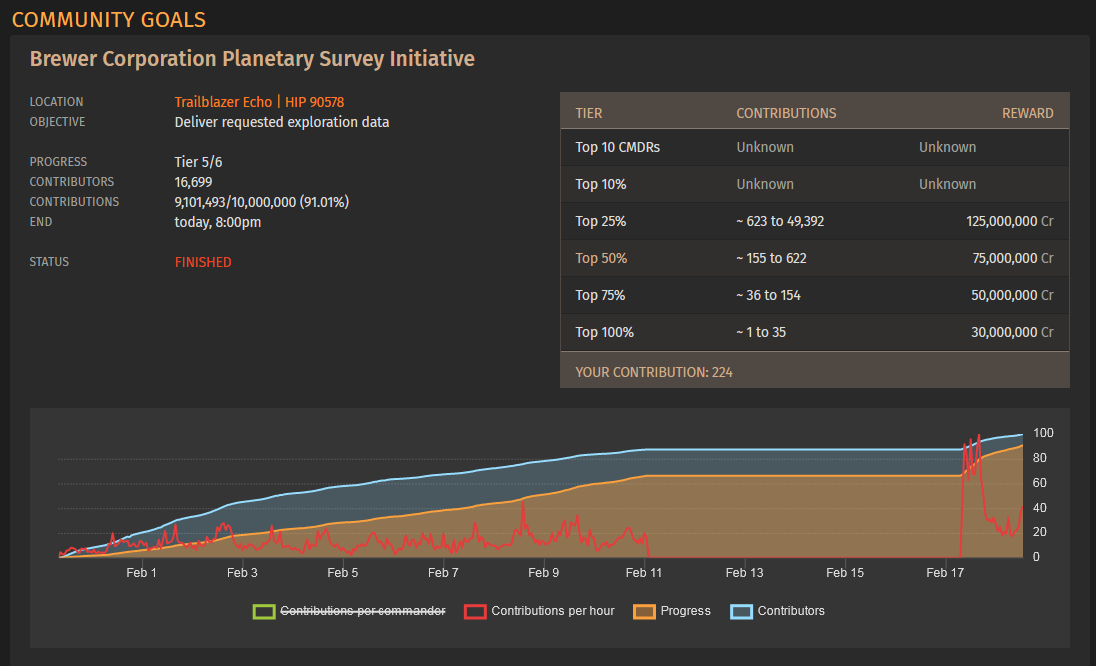The image size is (1096, 666).
Task: Click the CONTRIBUTIONS column header
Action: tap(786, 113)
